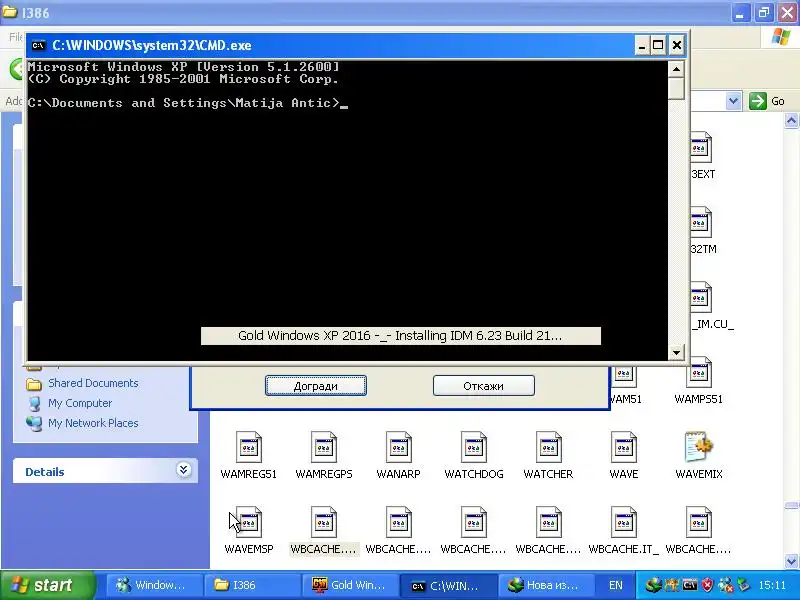This screenshot has width=800, height=600.
Task: Switch to the C:\WIN... taskbar item
Action: [448, 585]
